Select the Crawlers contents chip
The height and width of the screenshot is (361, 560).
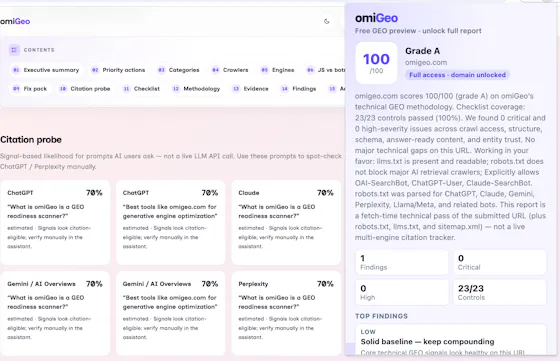tap(230, 70)
